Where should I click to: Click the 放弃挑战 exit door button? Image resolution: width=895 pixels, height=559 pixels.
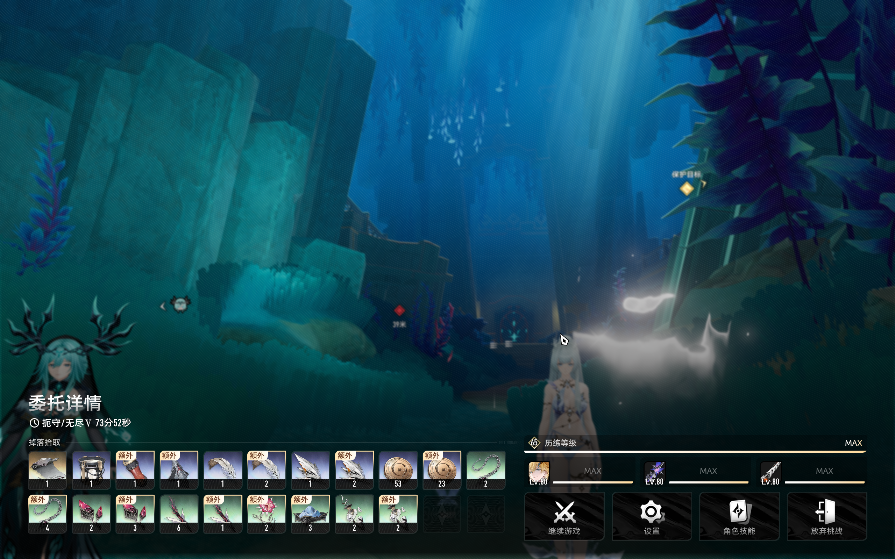pos(826,515)
